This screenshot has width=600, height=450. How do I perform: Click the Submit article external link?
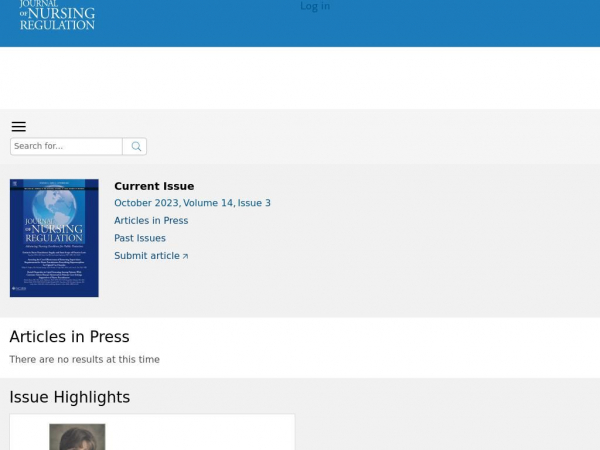click(x=151, y=256)
